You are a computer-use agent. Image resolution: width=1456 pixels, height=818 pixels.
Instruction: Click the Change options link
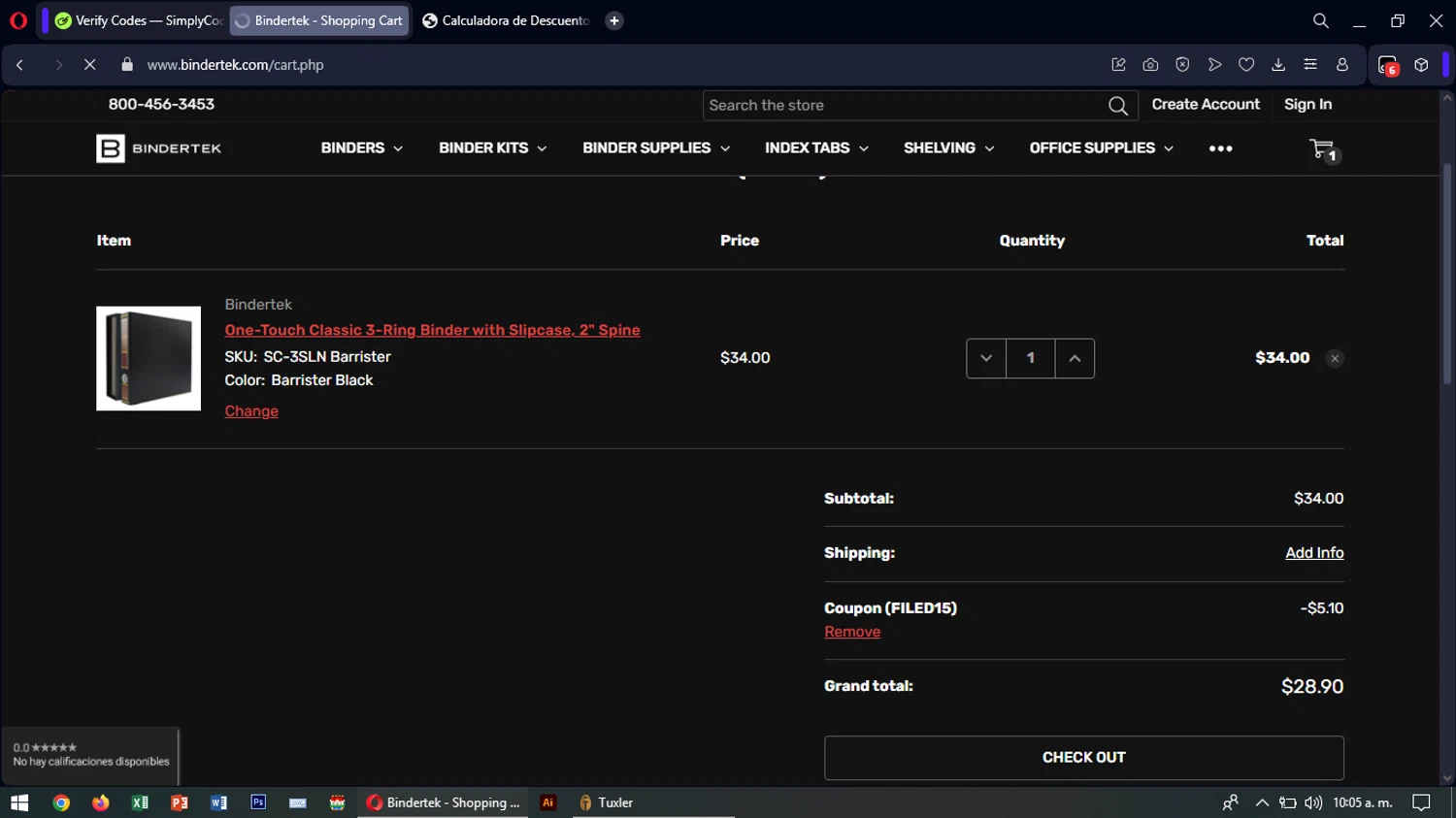251,410
